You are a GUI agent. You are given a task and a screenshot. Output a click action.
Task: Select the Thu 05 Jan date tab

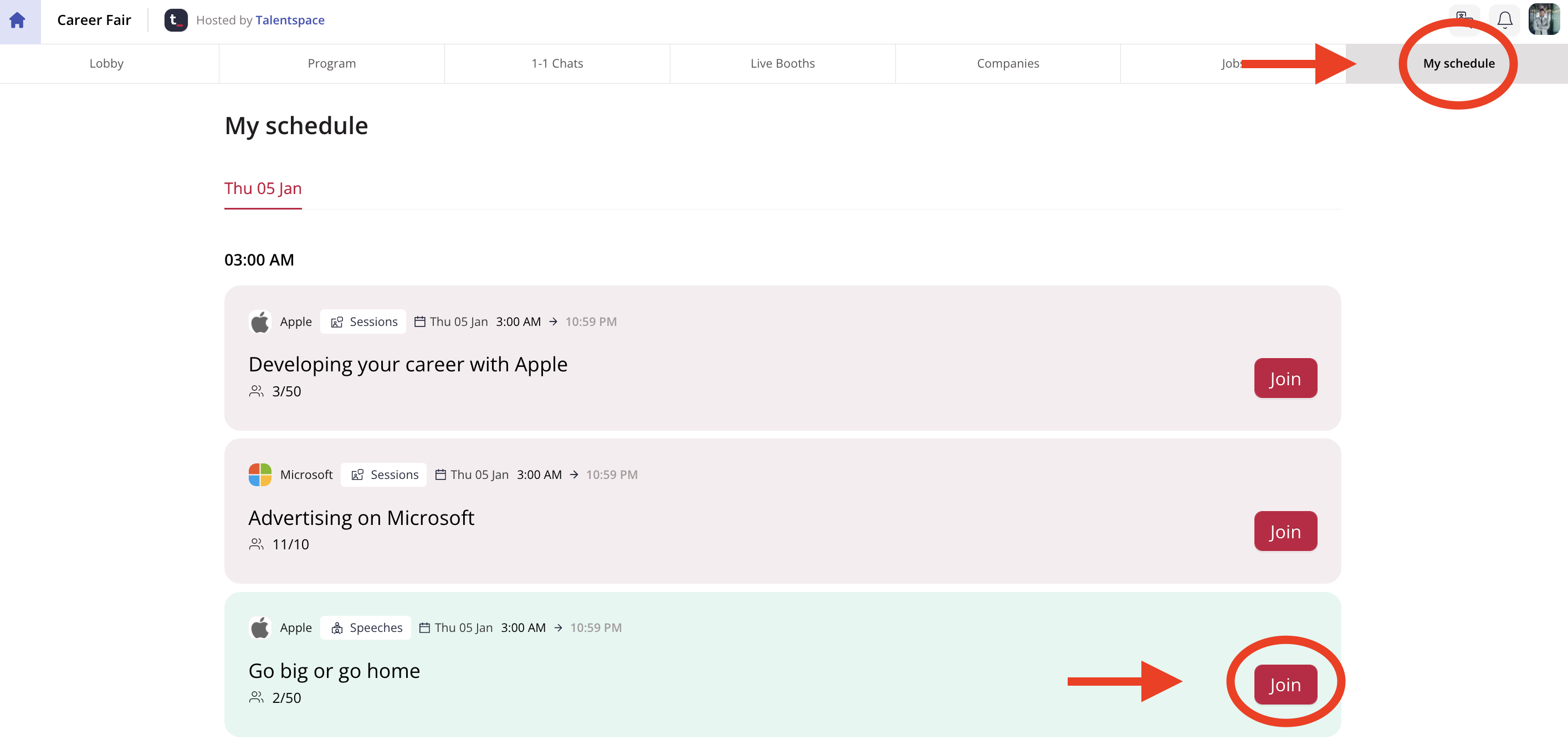point(263,188)
